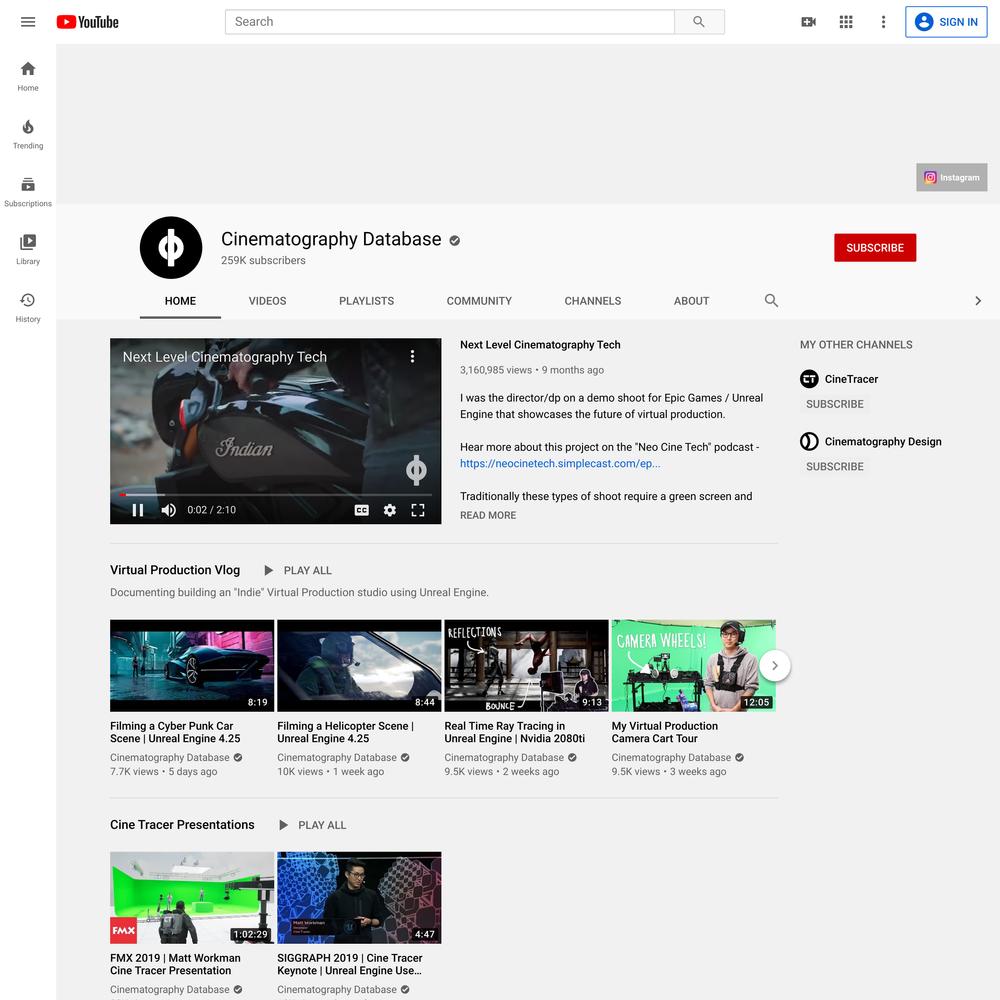Go to the YouTube logo home

87,22
